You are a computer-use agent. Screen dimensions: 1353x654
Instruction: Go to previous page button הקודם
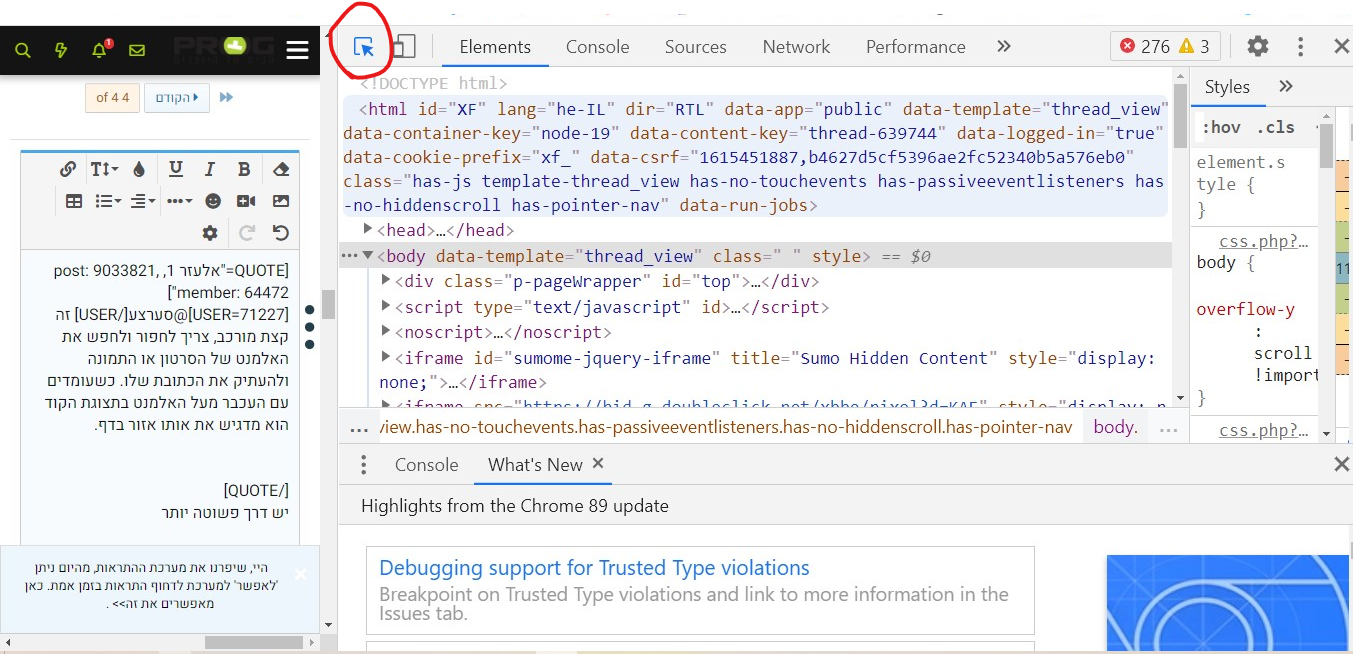pos(178,98)
